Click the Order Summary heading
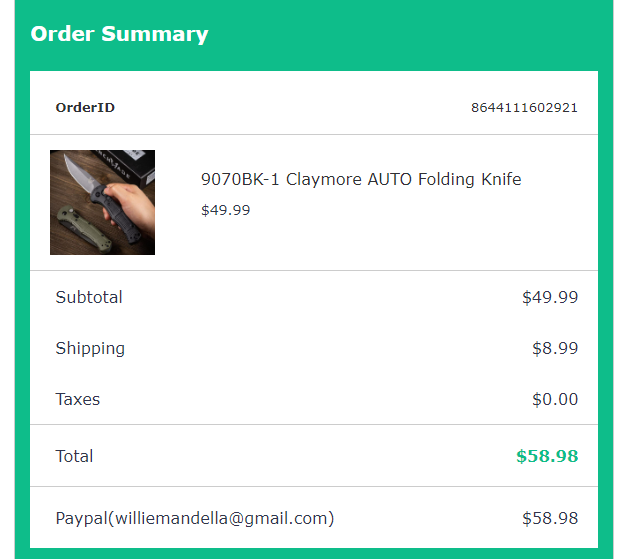 click(119, 34)
